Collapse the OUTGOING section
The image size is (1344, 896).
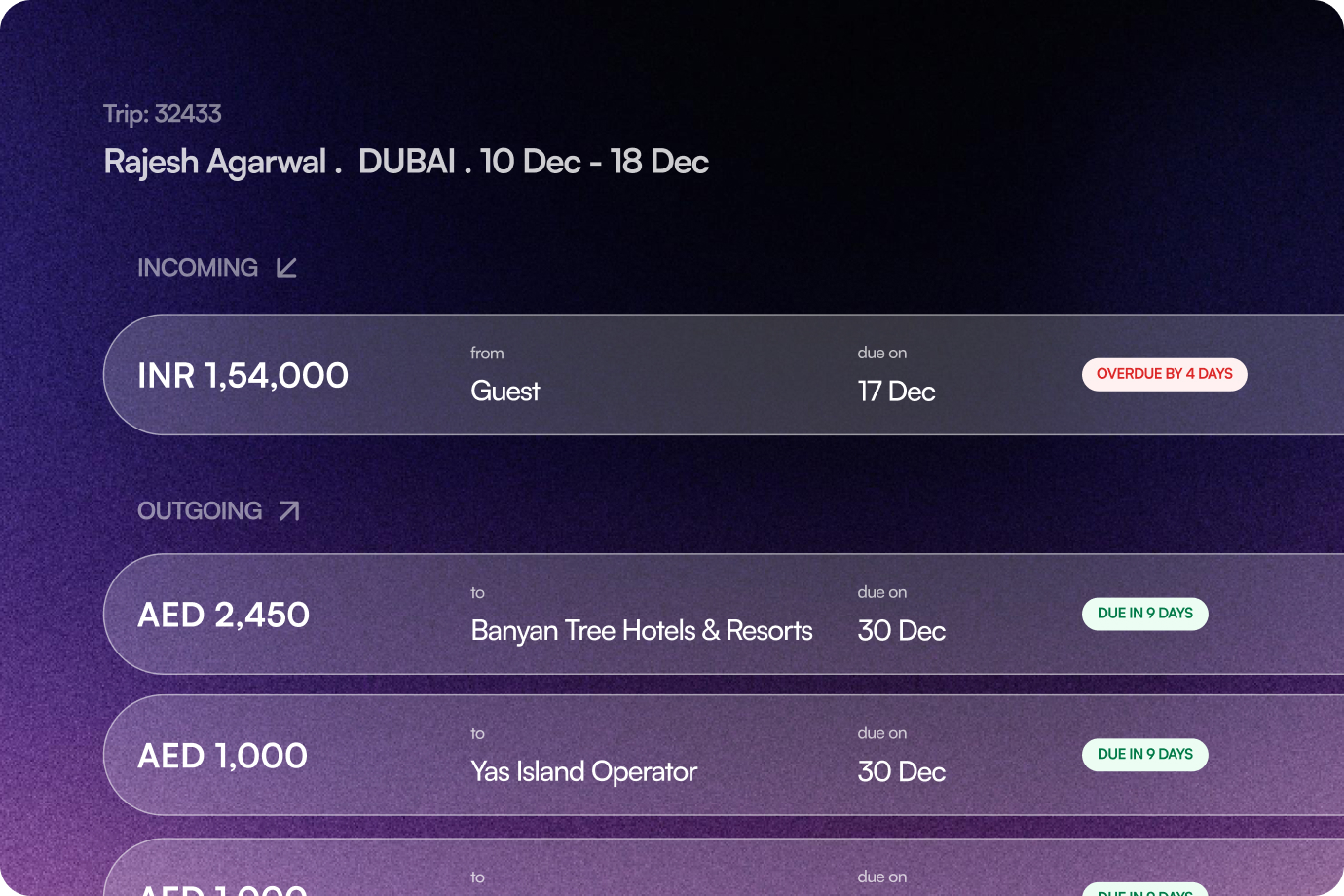coord(200,509)
